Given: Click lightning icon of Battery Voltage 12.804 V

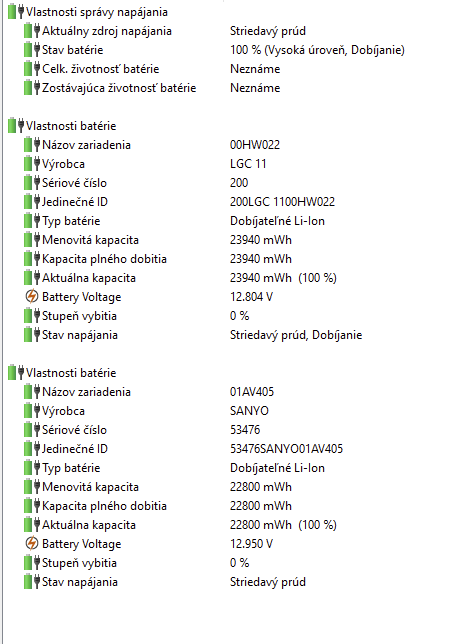Looking at the screenshot, I should click(x=32, y=297).
